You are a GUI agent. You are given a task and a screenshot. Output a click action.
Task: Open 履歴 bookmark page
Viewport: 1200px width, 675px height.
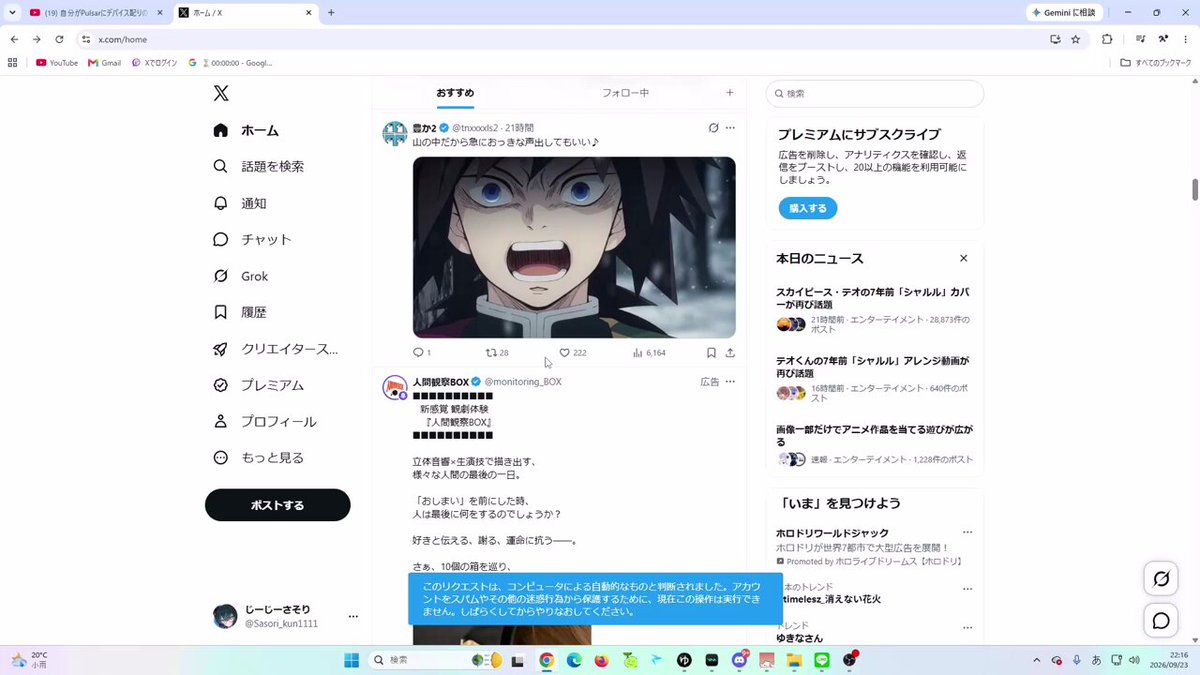pyautogui.click(x=240, y=312)
